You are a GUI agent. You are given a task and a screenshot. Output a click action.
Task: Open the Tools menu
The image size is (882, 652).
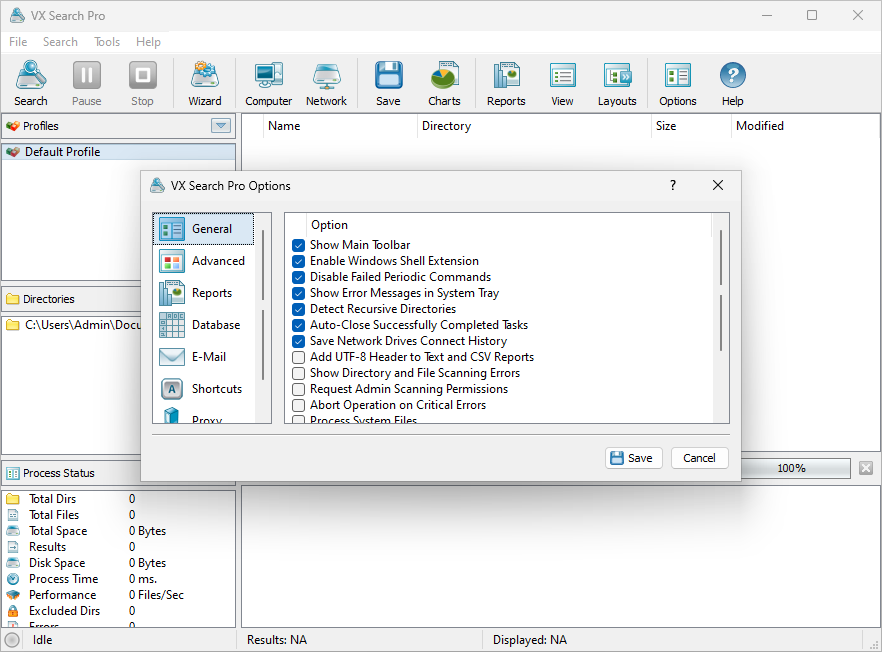[x=107, y=41]
